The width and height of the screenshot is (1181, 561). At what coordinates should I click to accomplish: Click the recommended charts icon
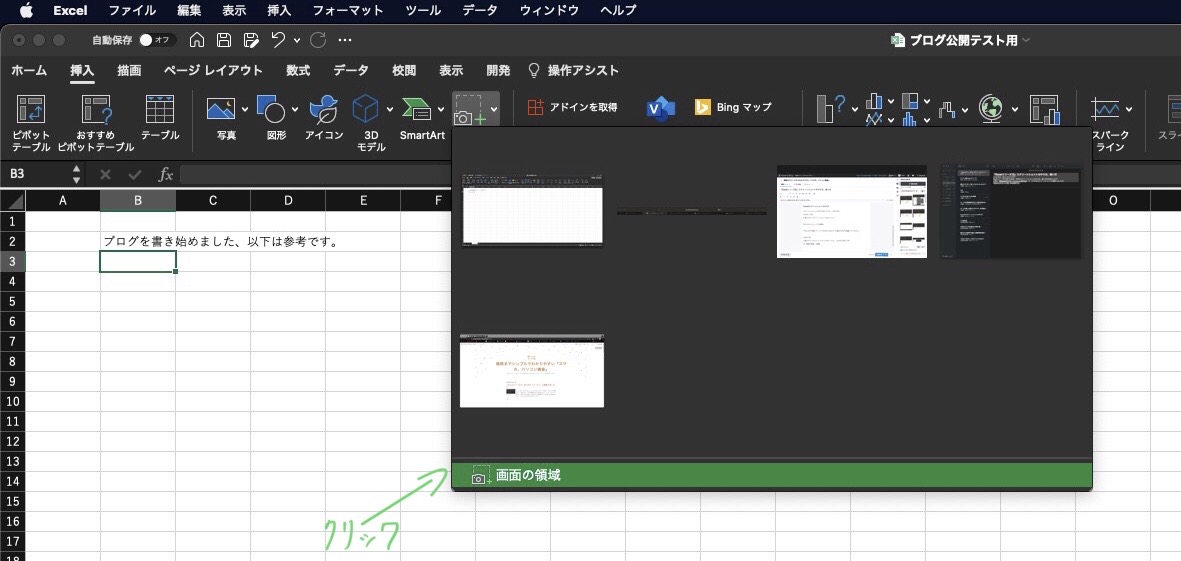pos(832,108)
